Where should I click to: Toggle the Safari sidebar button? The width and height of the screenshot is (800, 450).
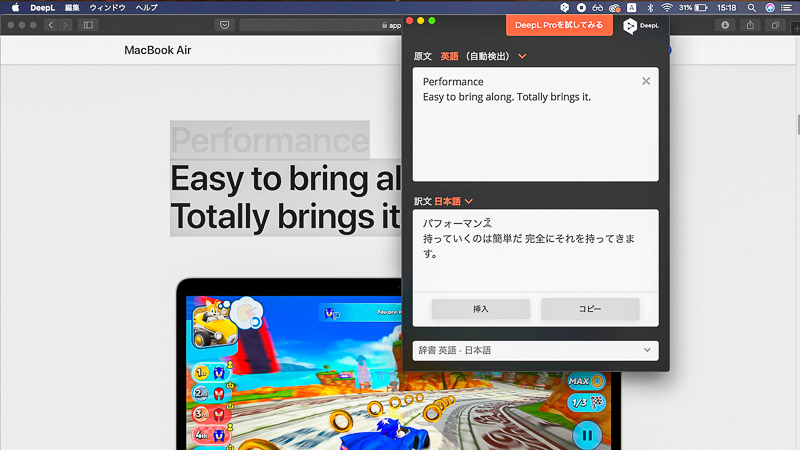click(88, 24)
